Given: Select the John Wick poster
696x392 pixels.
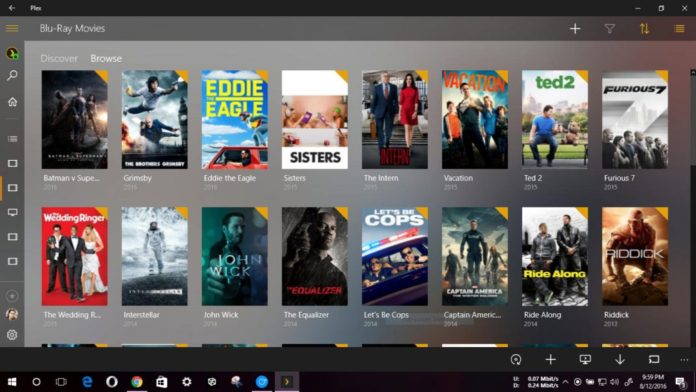Looking at the screenshot, I should (235, 256).
